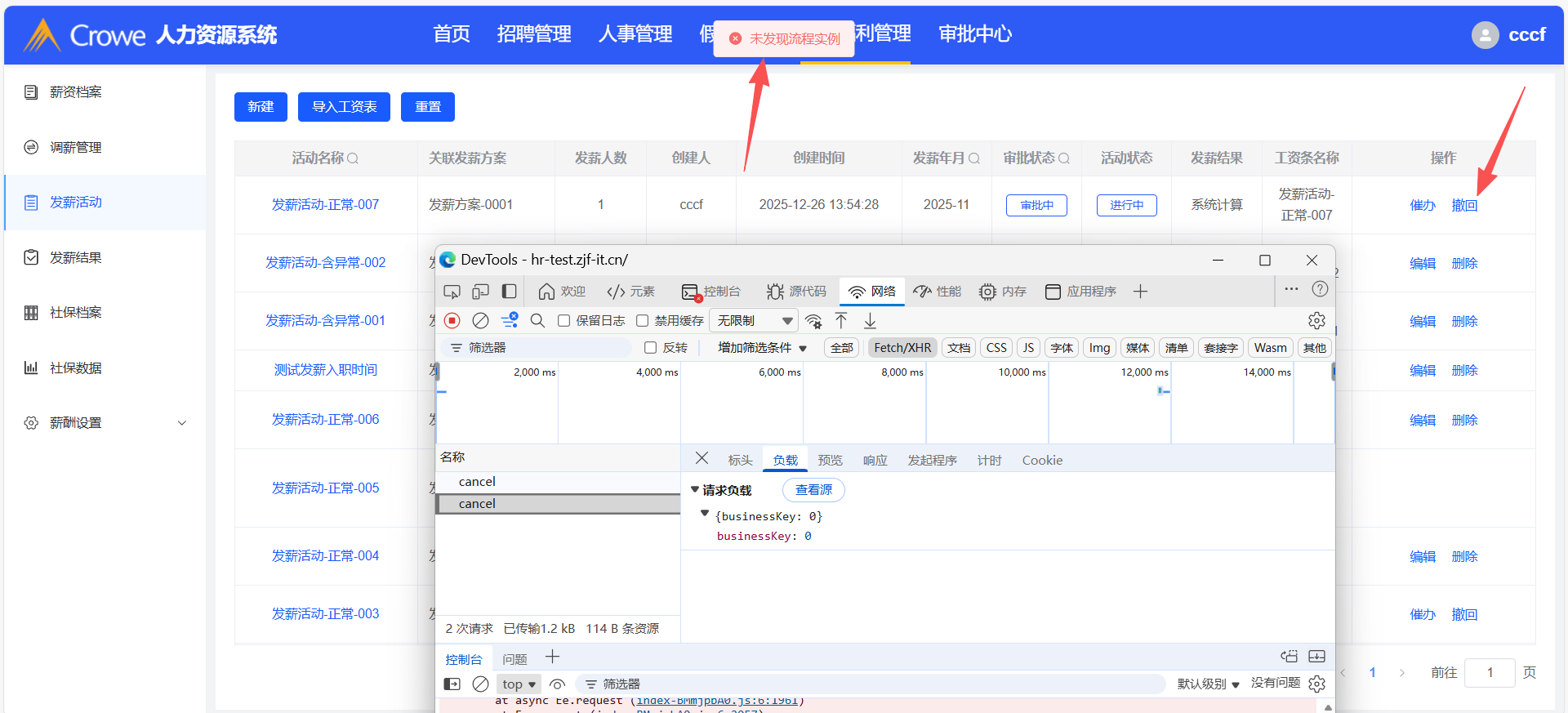Click the console scrollbar up arrow
Viewport: 1568px width, 713px height.
(x=1328, y=706)
